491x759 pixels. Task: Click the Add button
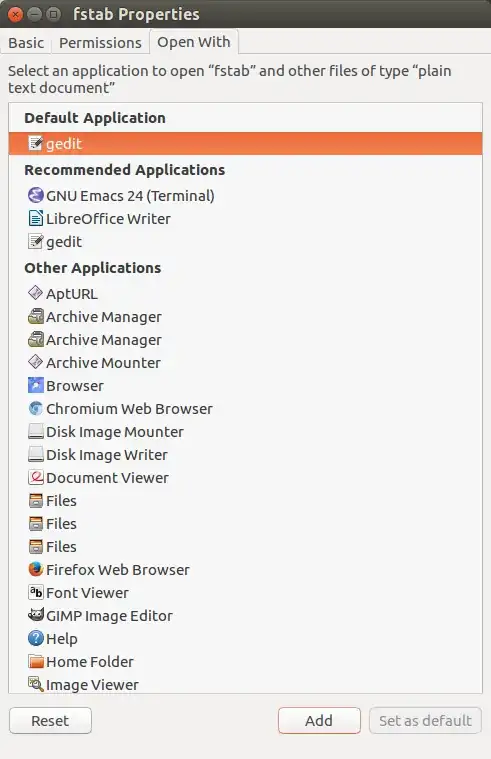coord(319,720)
